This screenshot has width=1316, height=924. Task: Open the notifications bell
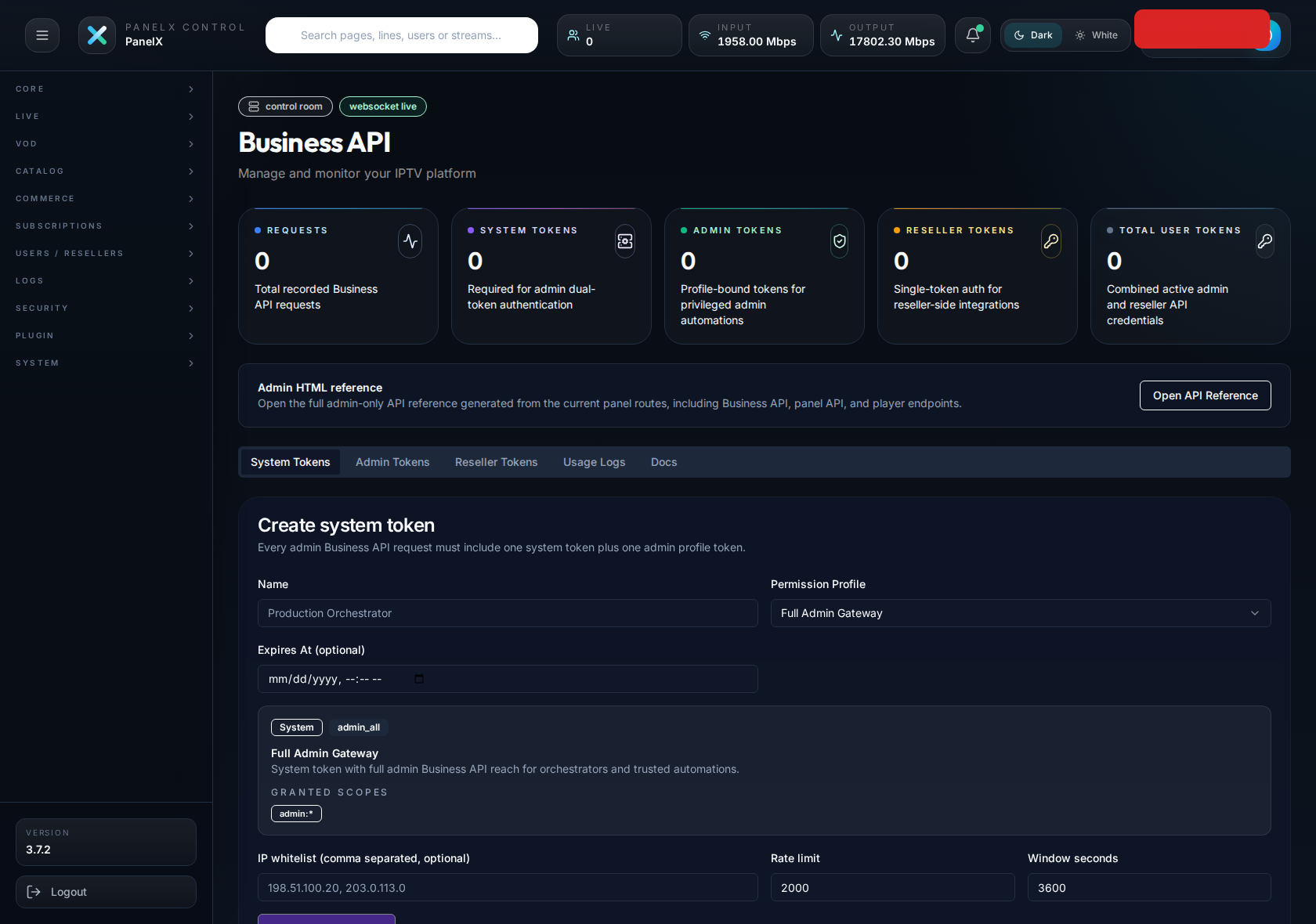click(972, 34)
